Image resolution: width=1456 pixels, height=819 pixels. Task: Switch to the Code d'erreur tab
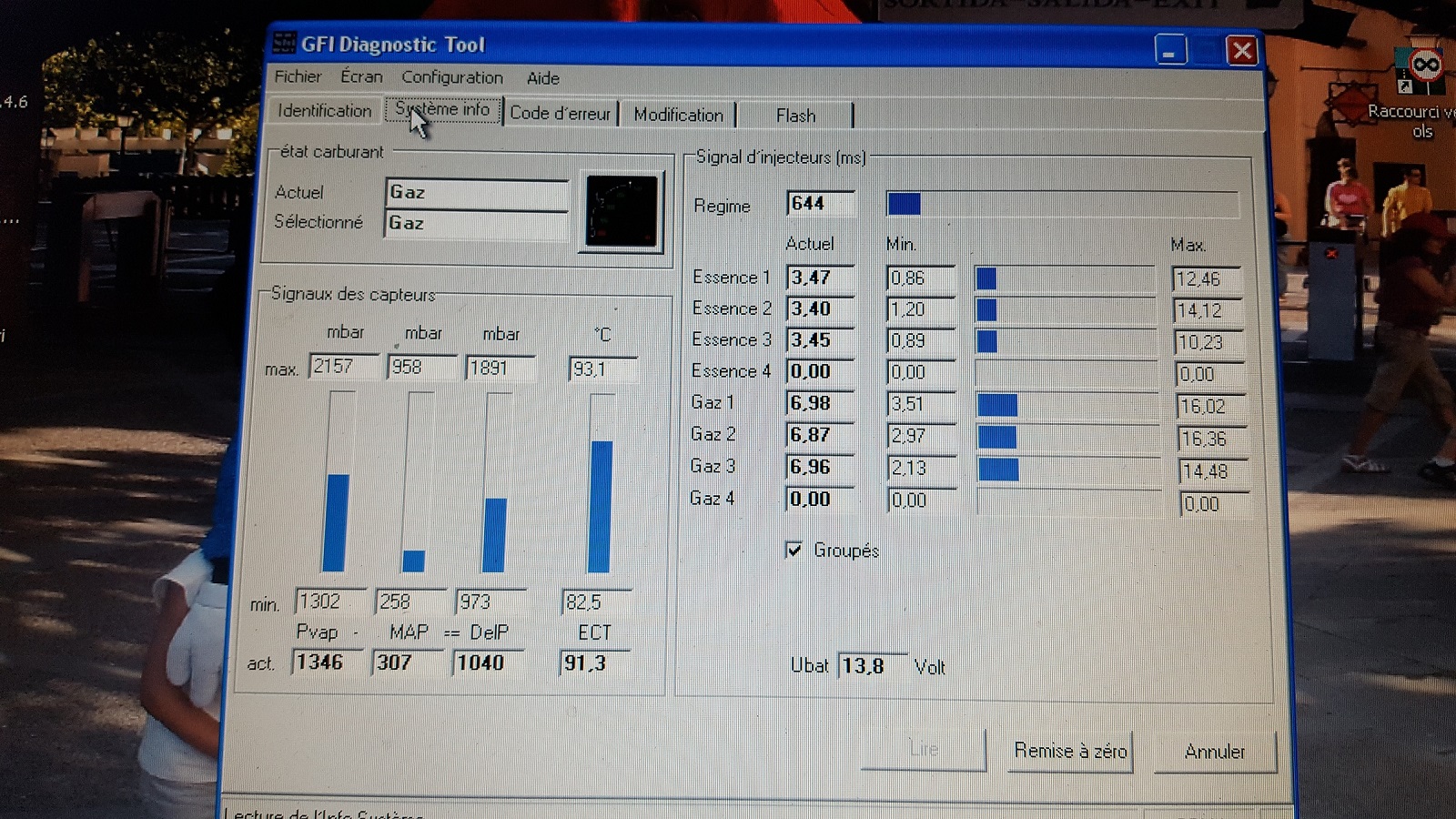pos(560,113)
